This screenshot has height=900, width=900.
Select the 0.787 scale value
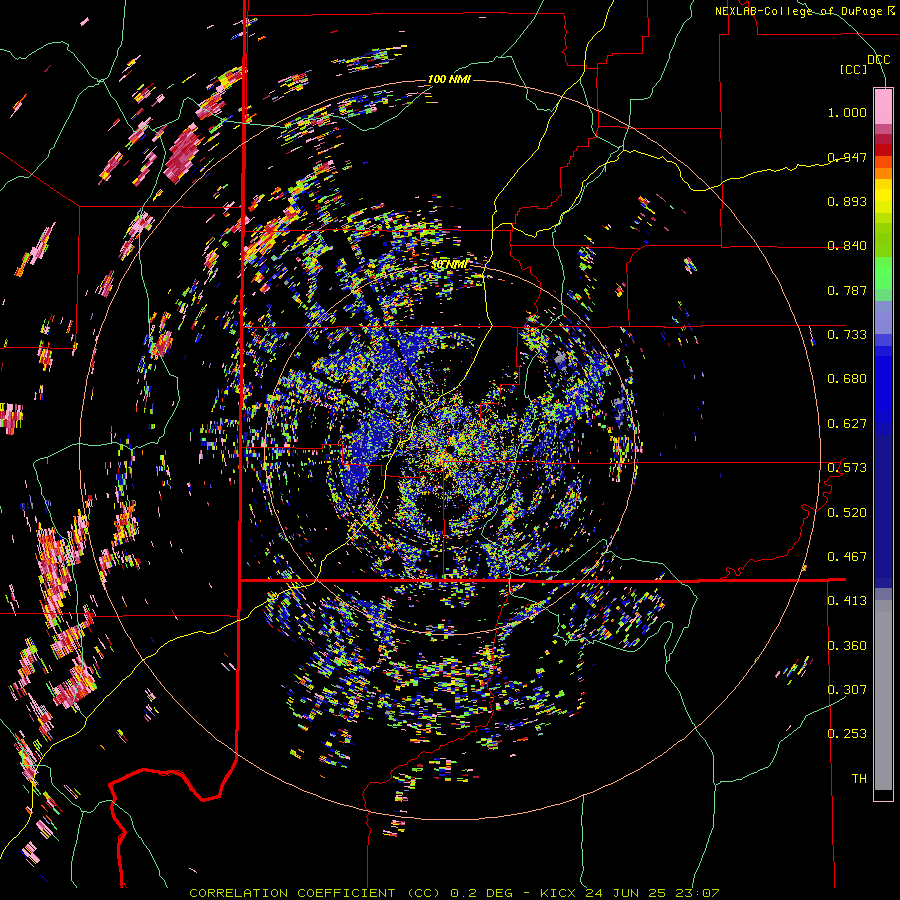pyautogui.click(x=847, y=290)
